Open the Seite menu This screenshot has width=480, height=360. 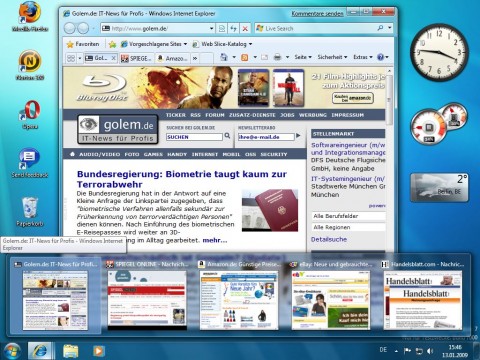[303, 57]
